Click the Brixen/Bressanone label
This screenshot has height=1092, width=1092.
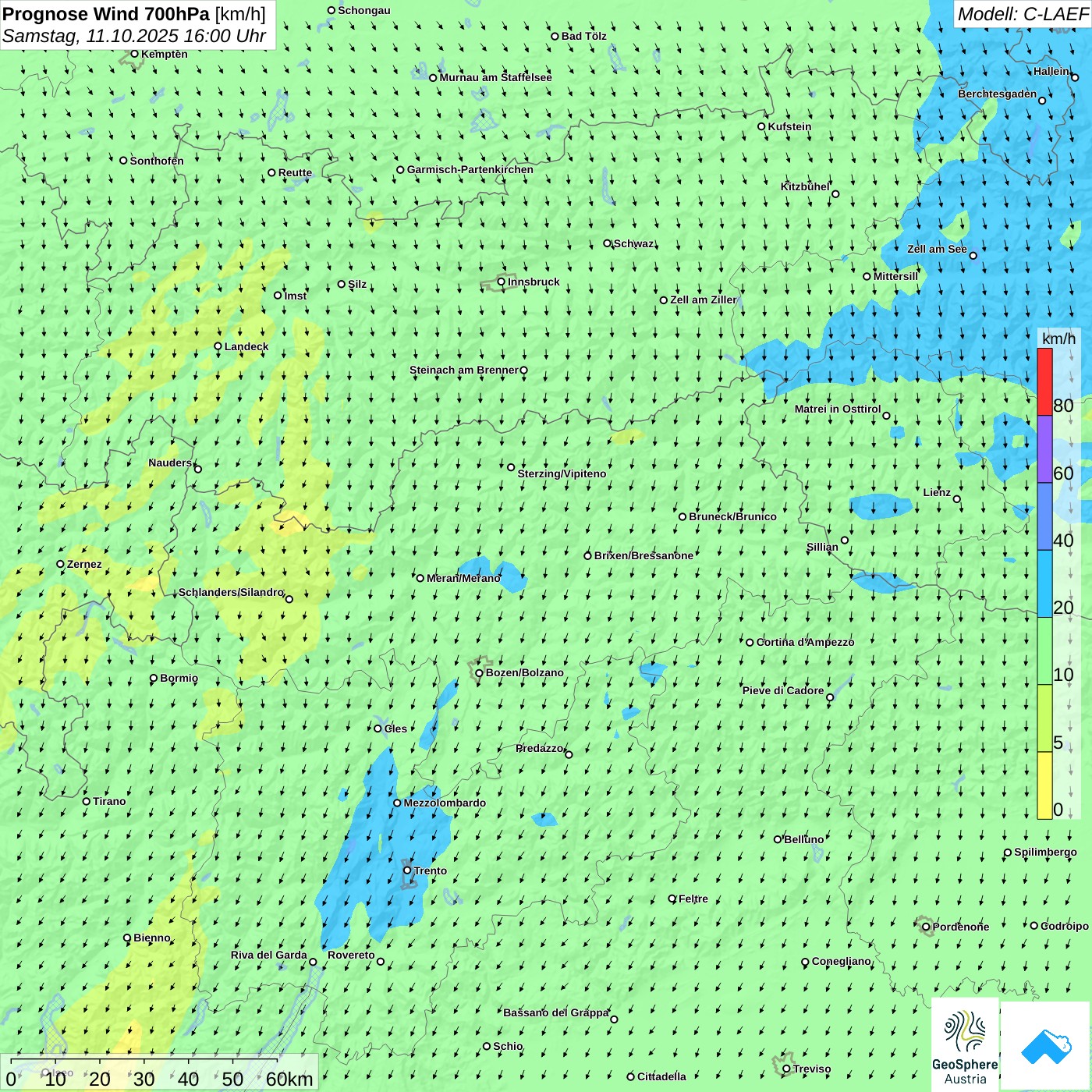(x=643, y=555)
